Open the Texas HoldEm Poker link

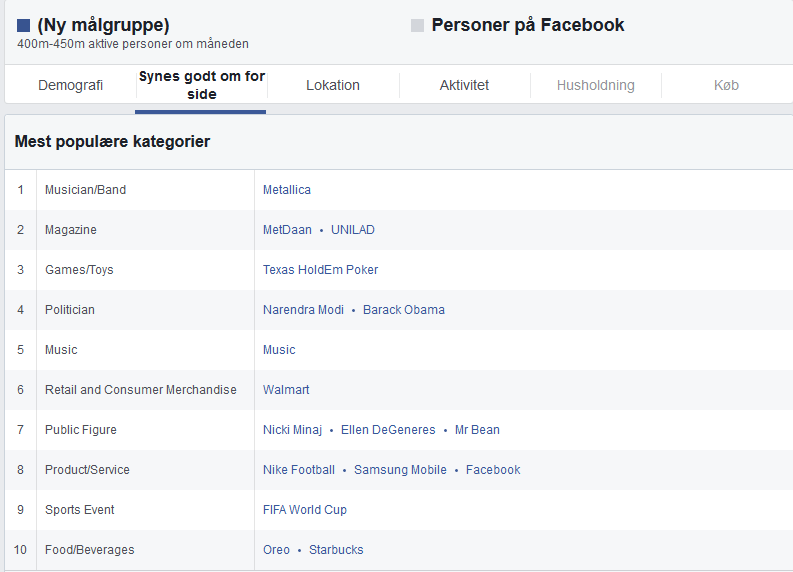[320, 270]
